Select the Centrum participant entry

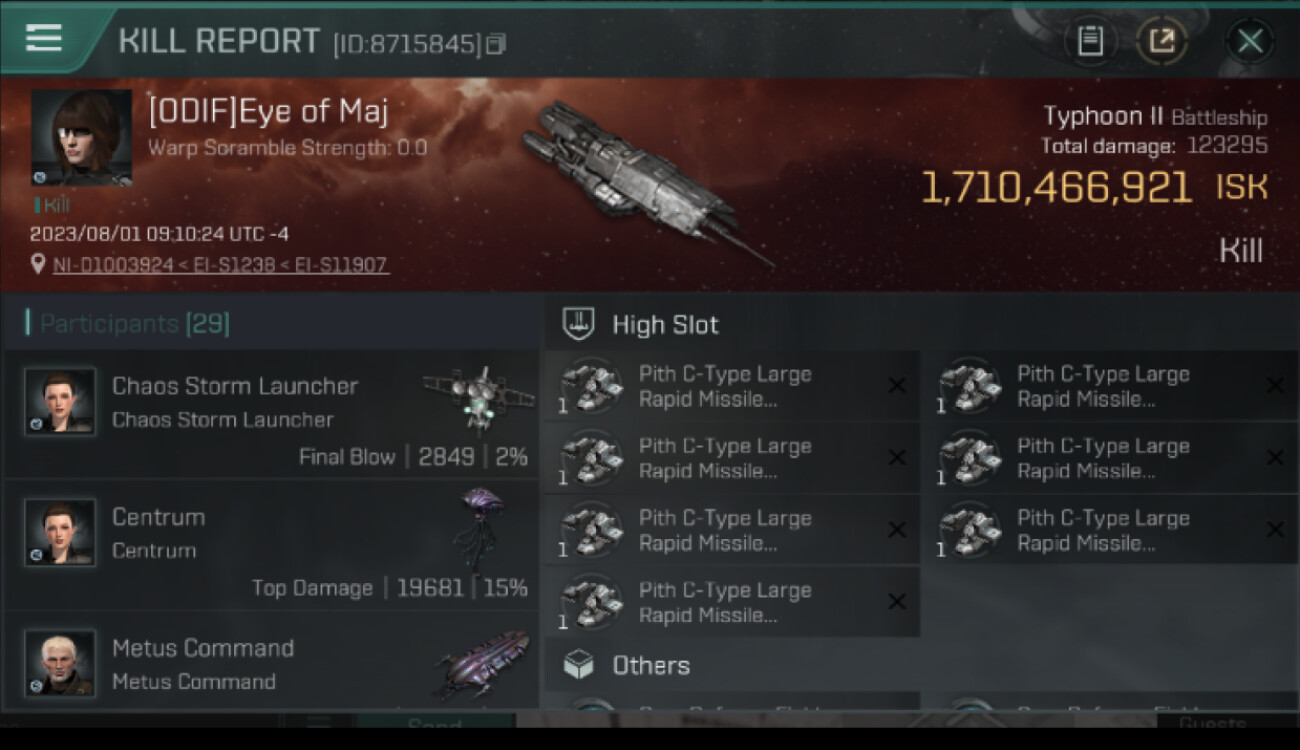(x=270, y=545)
